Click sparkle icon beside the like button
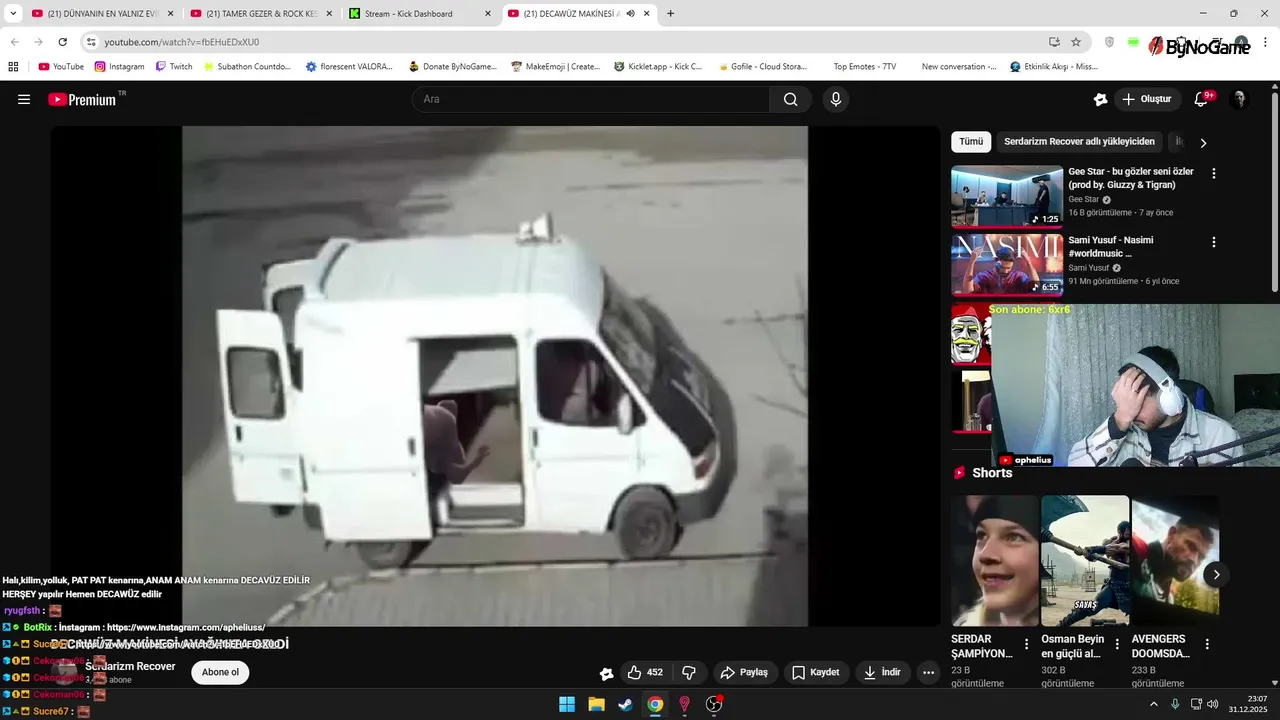Viewport: 1280px width, 720px height. (606, 673)
